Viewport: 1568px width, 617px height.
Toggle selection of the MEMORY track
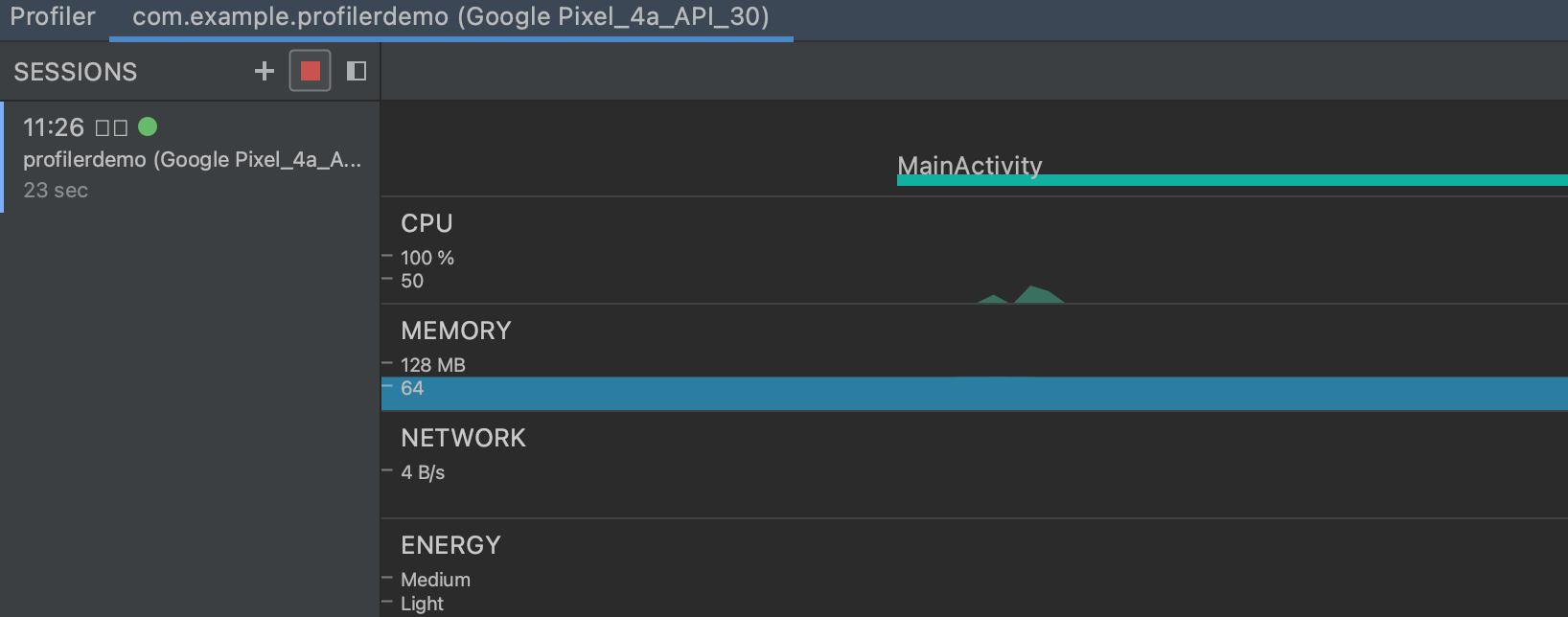[x=456, y=331]
